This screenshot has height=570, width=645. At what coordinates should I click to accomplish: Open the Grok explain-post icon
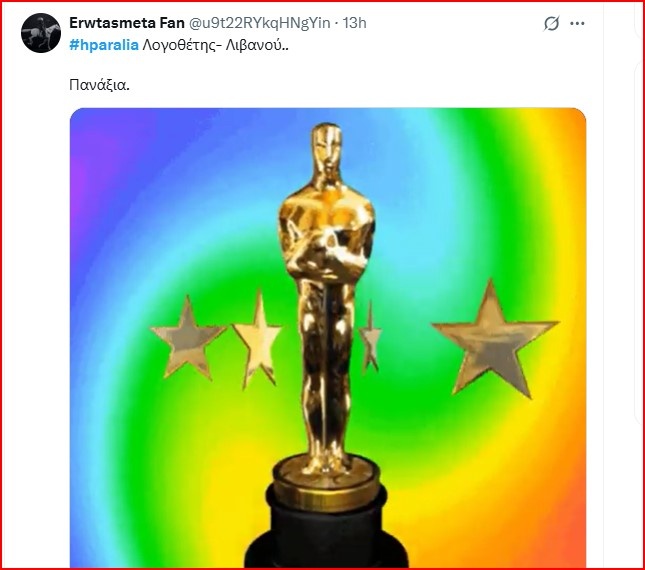tap(551, 23)
